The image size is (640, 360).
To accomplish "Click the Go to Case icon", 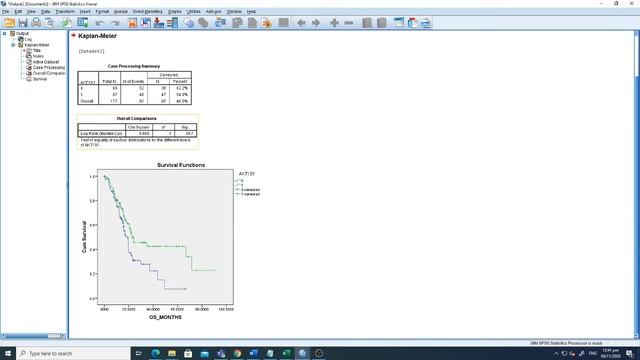I will [x=146, y=23].
